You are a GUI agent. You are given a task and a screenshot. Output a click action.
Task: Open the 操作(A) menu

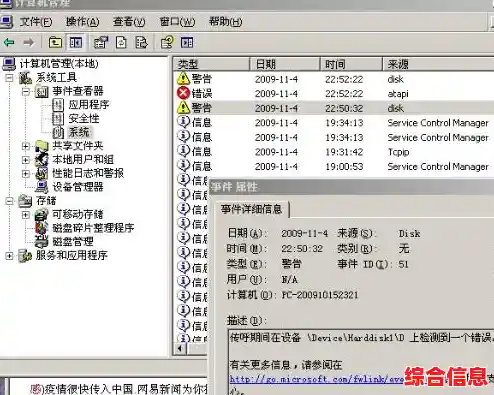(82, 22)
